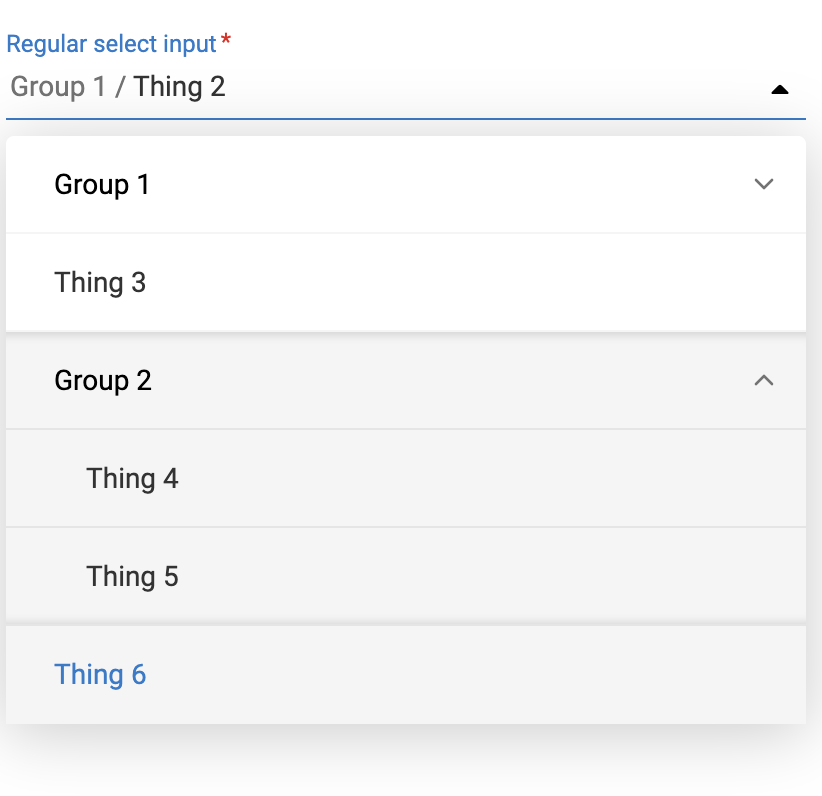This screenshot has height=796, width=822.
Task: Select Thing 3 from the list
Action: coord(100,283)
